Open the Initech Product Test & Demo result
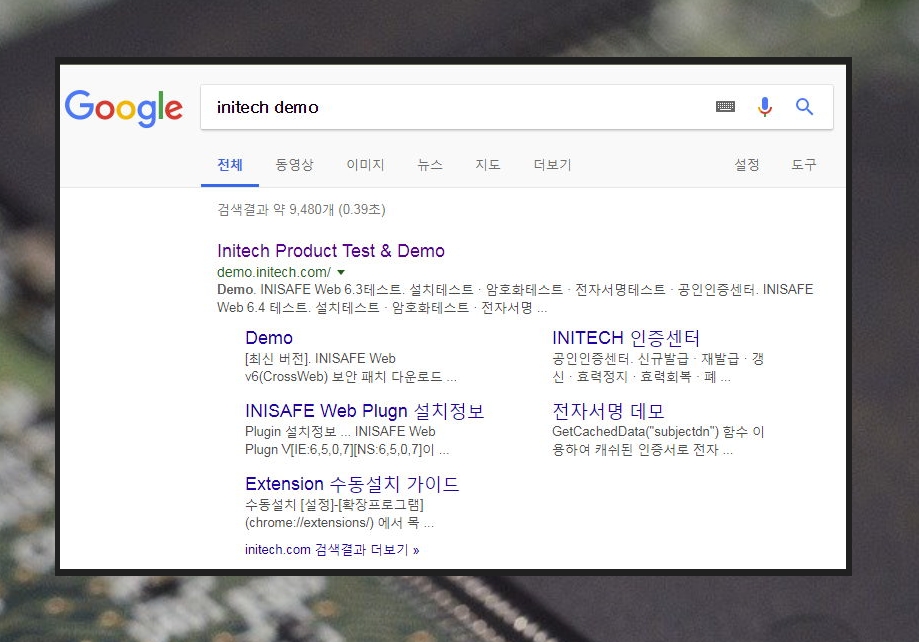 coord(331,251)
